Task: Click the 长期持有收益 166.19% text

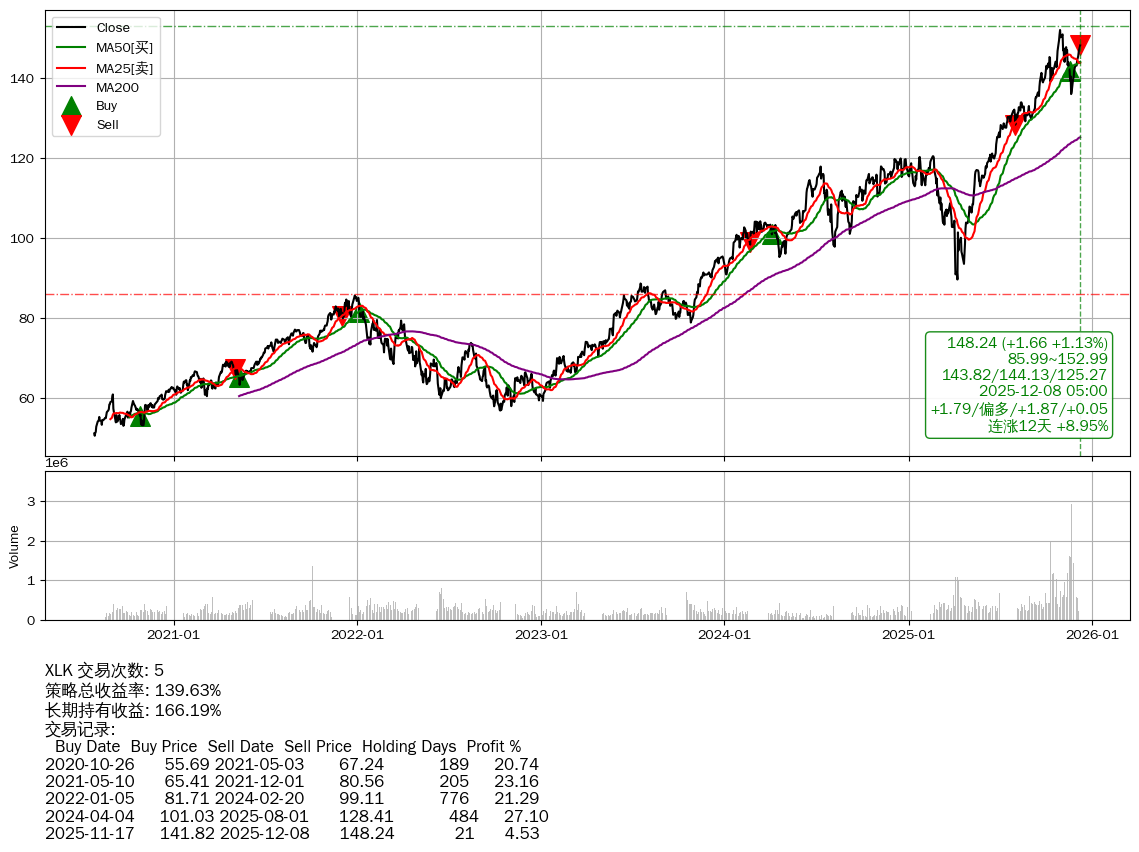Action: pos(133,710)
